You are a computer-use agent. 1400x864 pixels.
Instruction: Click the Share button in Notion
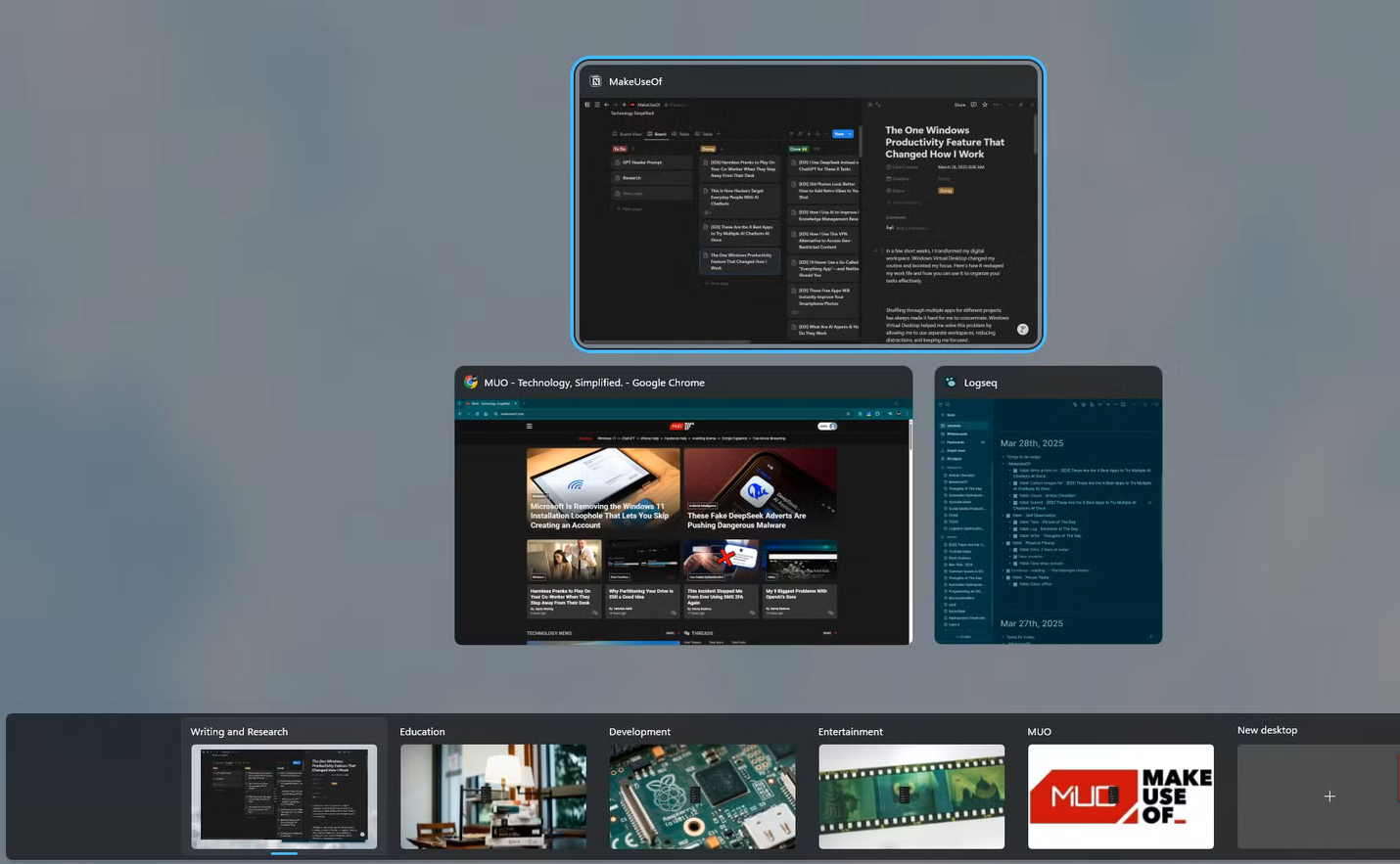960,105
